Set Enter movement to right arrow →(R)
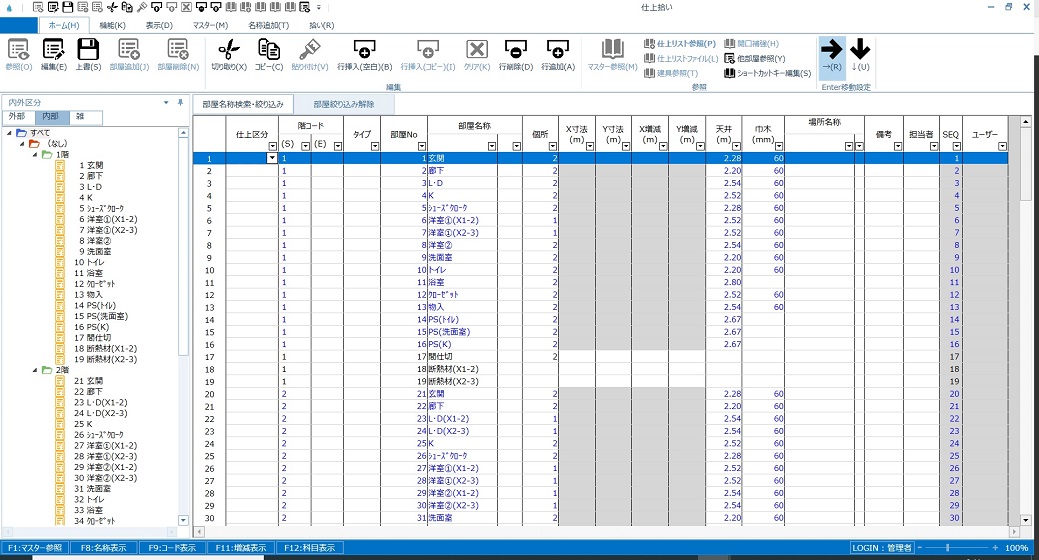The image size is (1039, 560). (x=832, y=56)
